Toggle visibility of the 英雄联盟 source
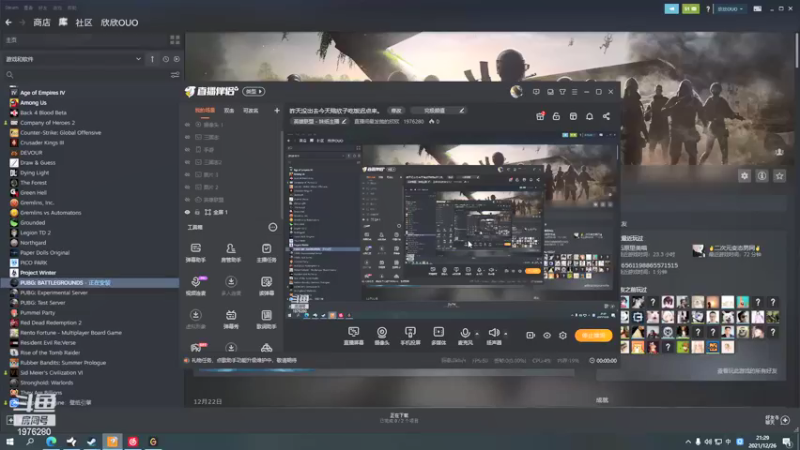This screenshot has height=450, width=800. tap(187, 199)
